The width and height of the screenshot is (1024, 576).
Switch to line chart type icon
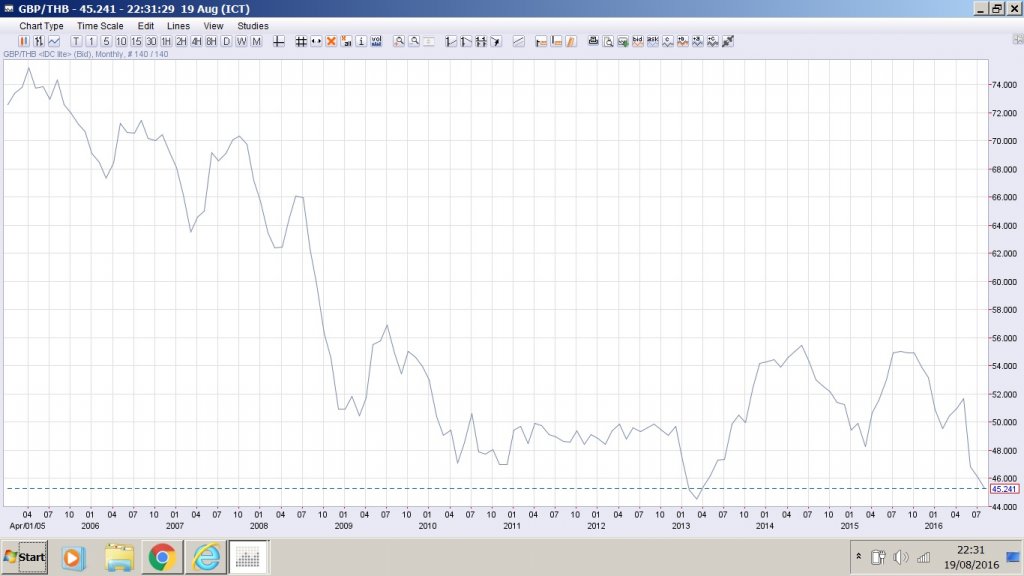click(x=54, y=41)
